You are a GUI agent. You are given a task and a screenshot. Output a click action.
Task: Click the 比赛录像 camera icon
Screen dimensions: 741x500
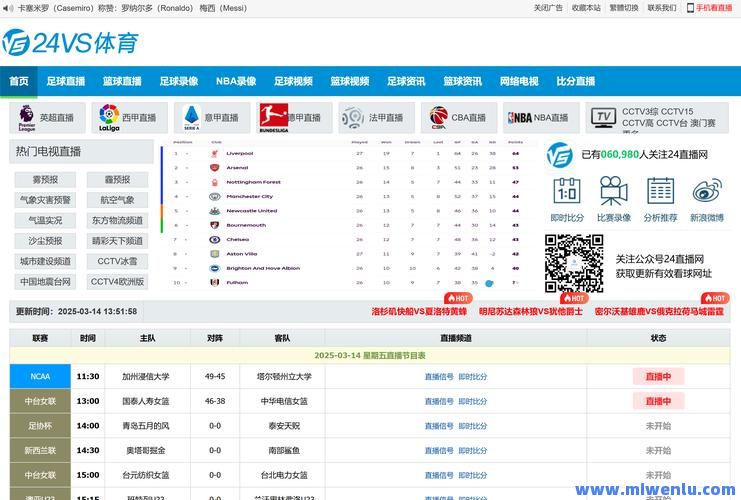[x=613, y=190]
